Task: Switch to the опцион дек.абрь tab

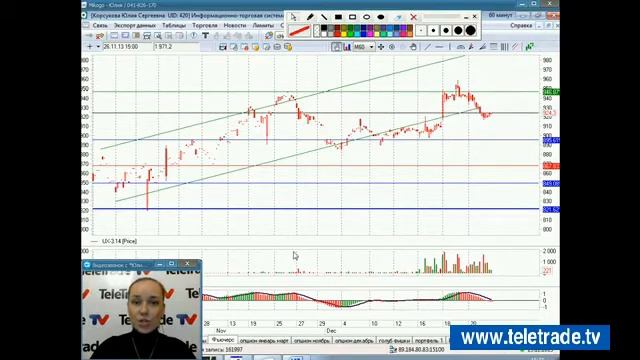Action: [354, 340]
